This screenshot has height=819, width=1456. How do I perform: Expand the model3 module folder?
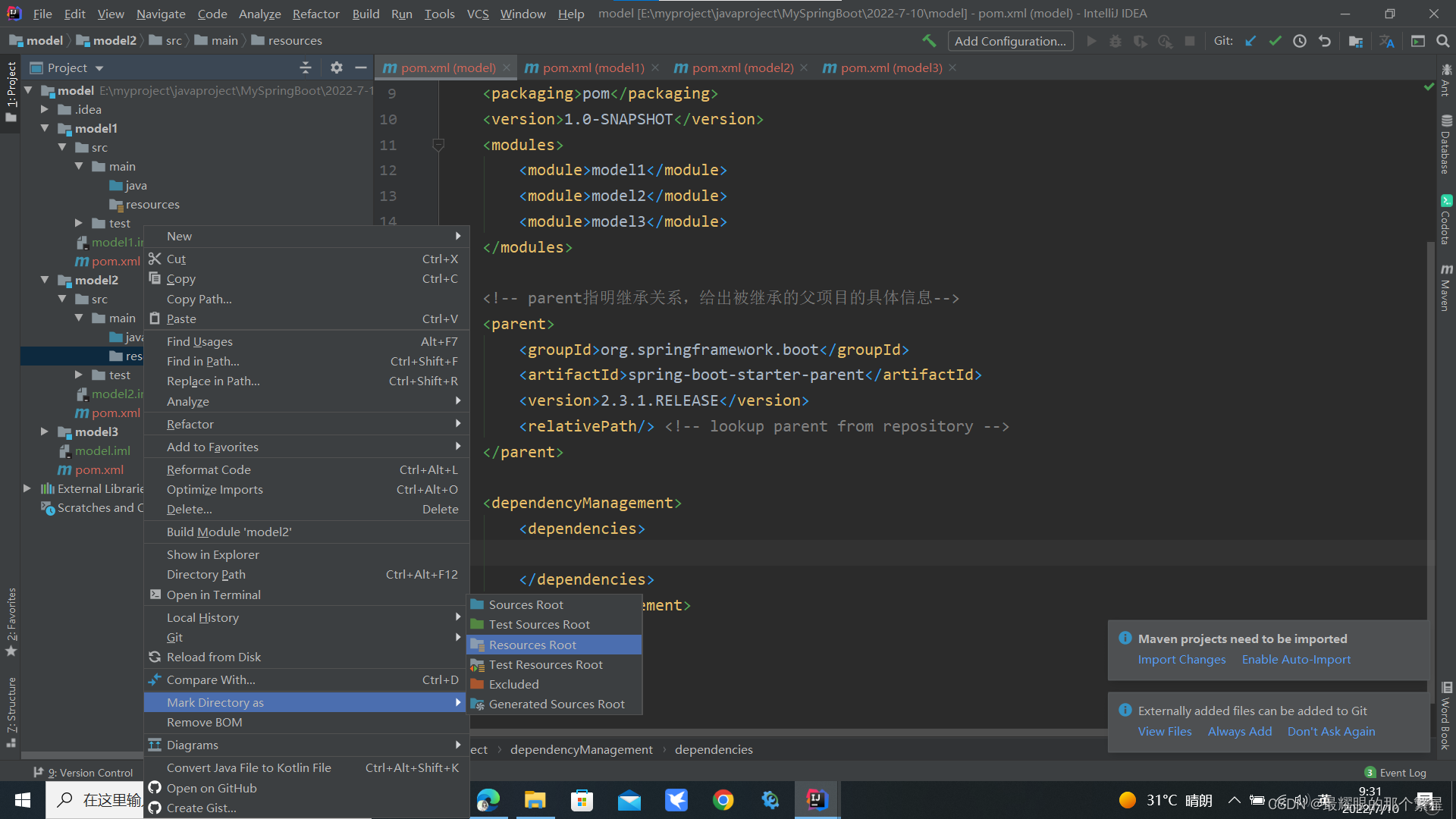tap(45, 431)
